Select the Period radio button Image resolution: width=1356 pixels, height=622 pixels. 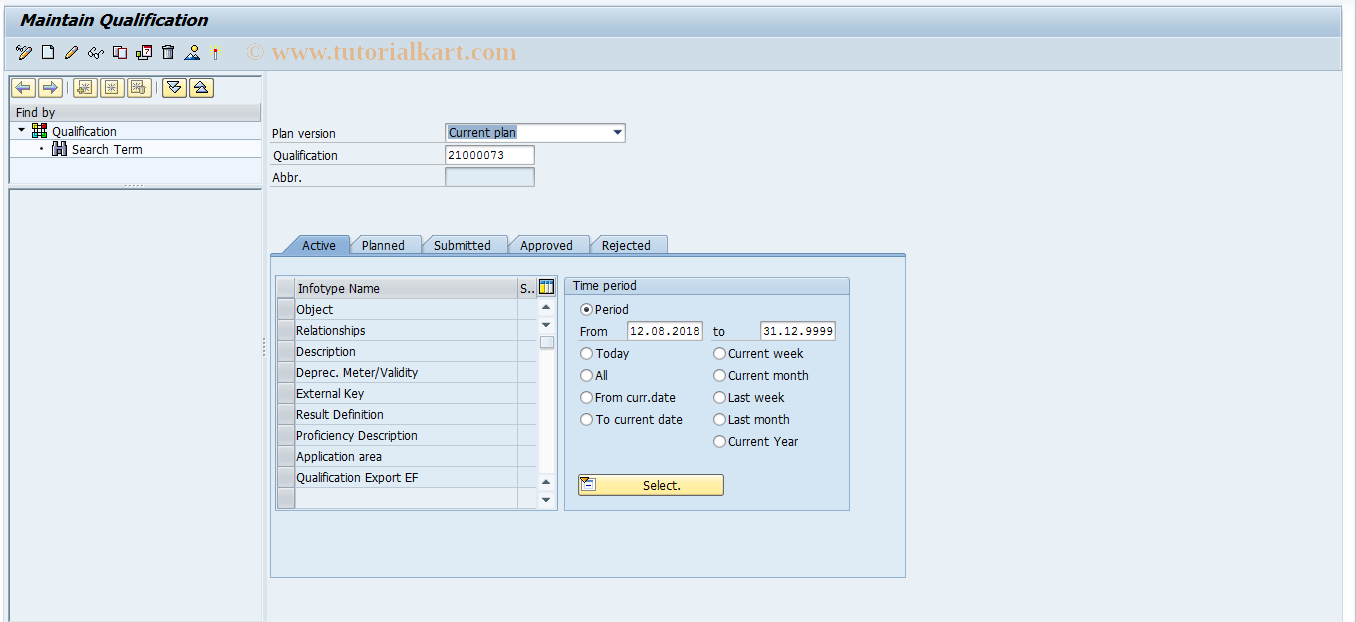[586, 310]
